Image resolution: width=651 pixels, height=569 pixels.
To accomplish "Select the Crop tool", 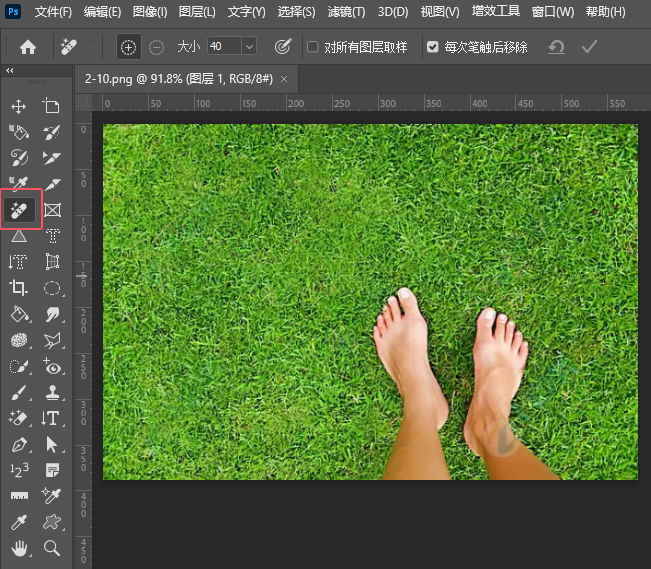I will click(19, 287).
